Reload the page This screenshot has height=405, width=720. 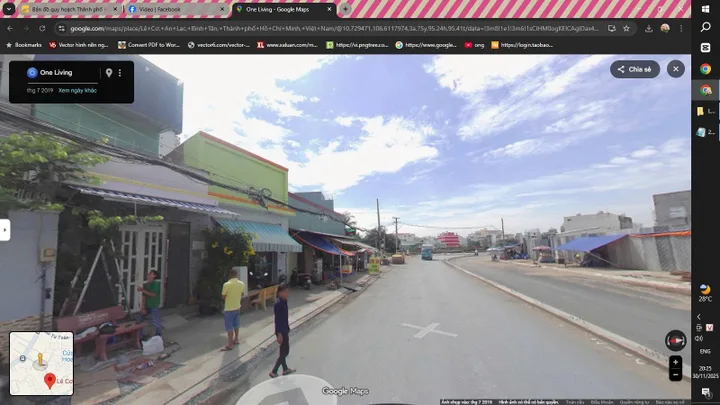pyautogui.click(x=42, y=28)
